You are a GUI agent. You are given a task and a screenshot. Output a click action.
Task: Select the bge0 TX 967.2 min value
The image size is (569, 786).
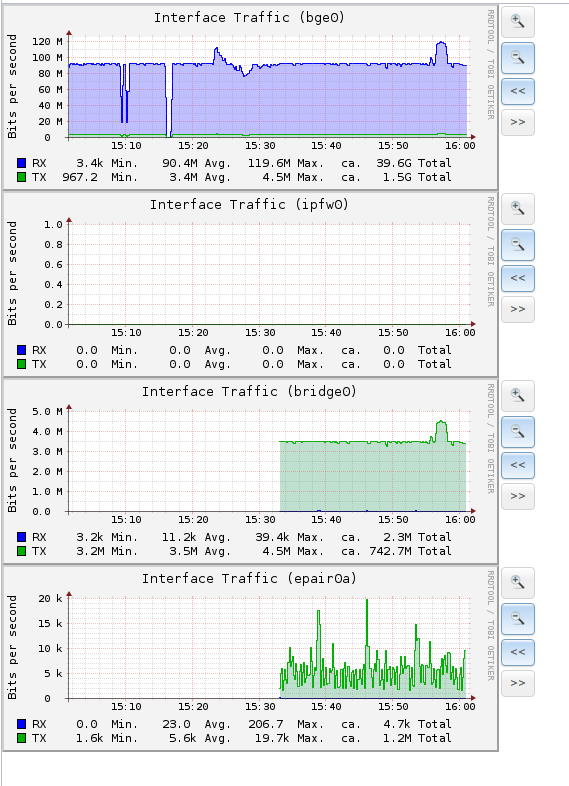[80, 177]
